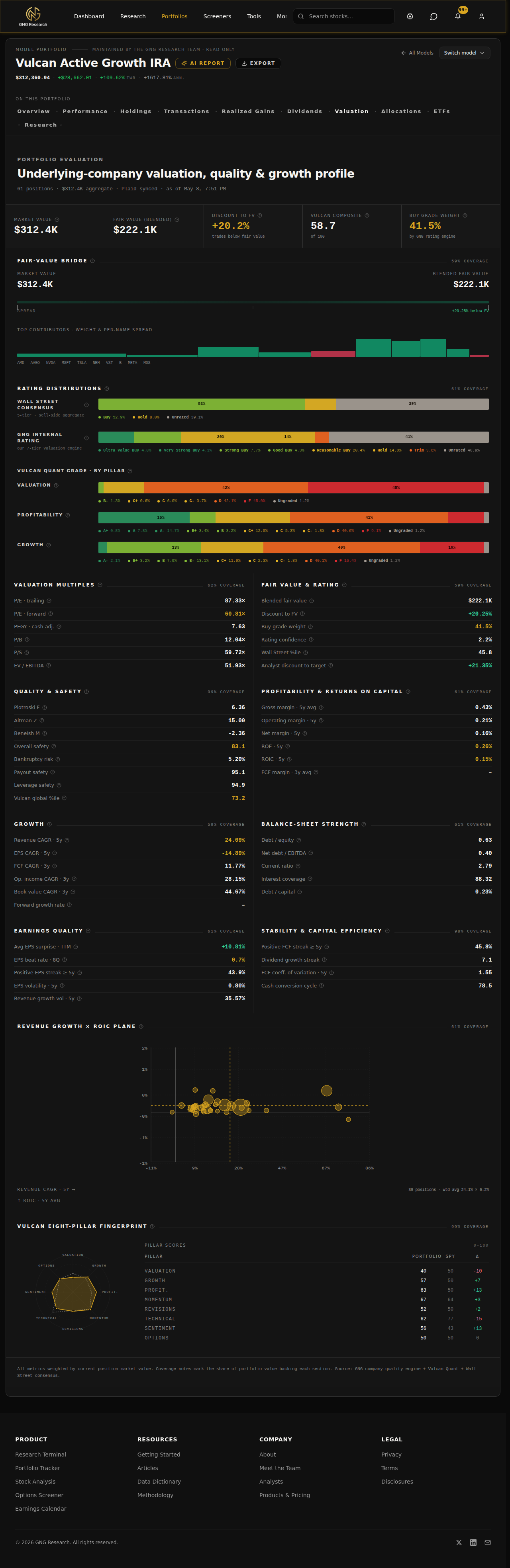
Task: Show info for Profitability pillar bar
Action: pyautogui.click(x=68, y=515)
